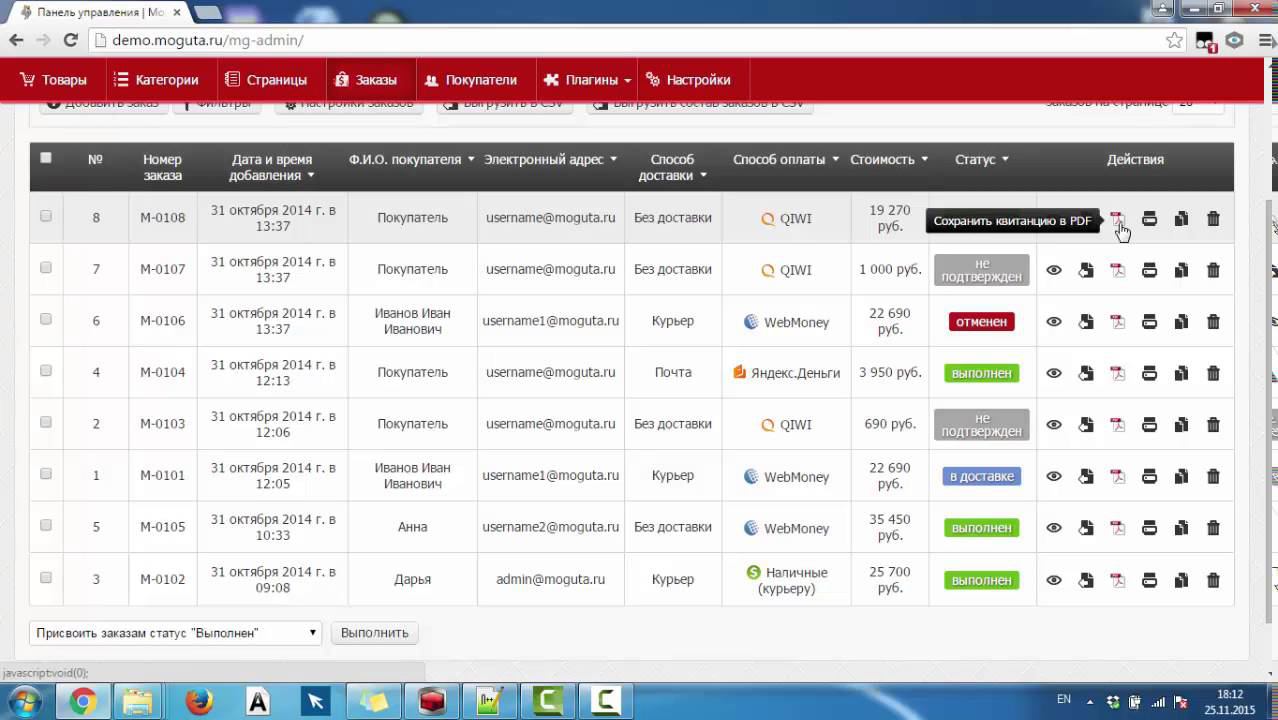Viewport: 1278px width, 720px height.
Task: Sort by Статус column
Action: click(x=981, y=159)
